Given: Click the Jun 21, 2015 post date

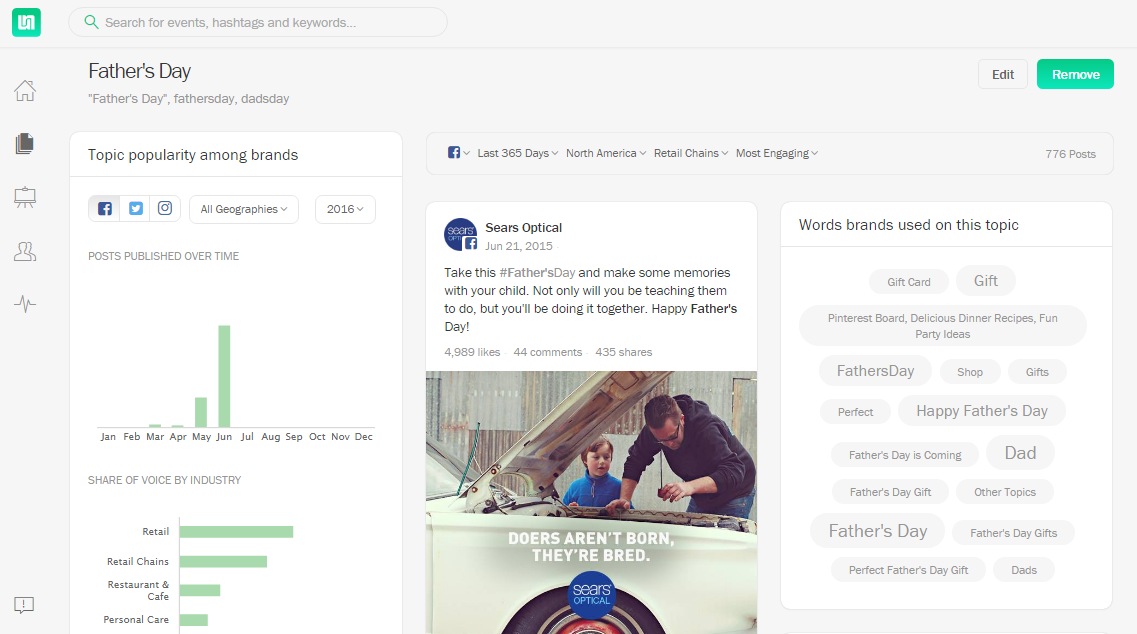Looking at the screenshot, I should (518, 246).
